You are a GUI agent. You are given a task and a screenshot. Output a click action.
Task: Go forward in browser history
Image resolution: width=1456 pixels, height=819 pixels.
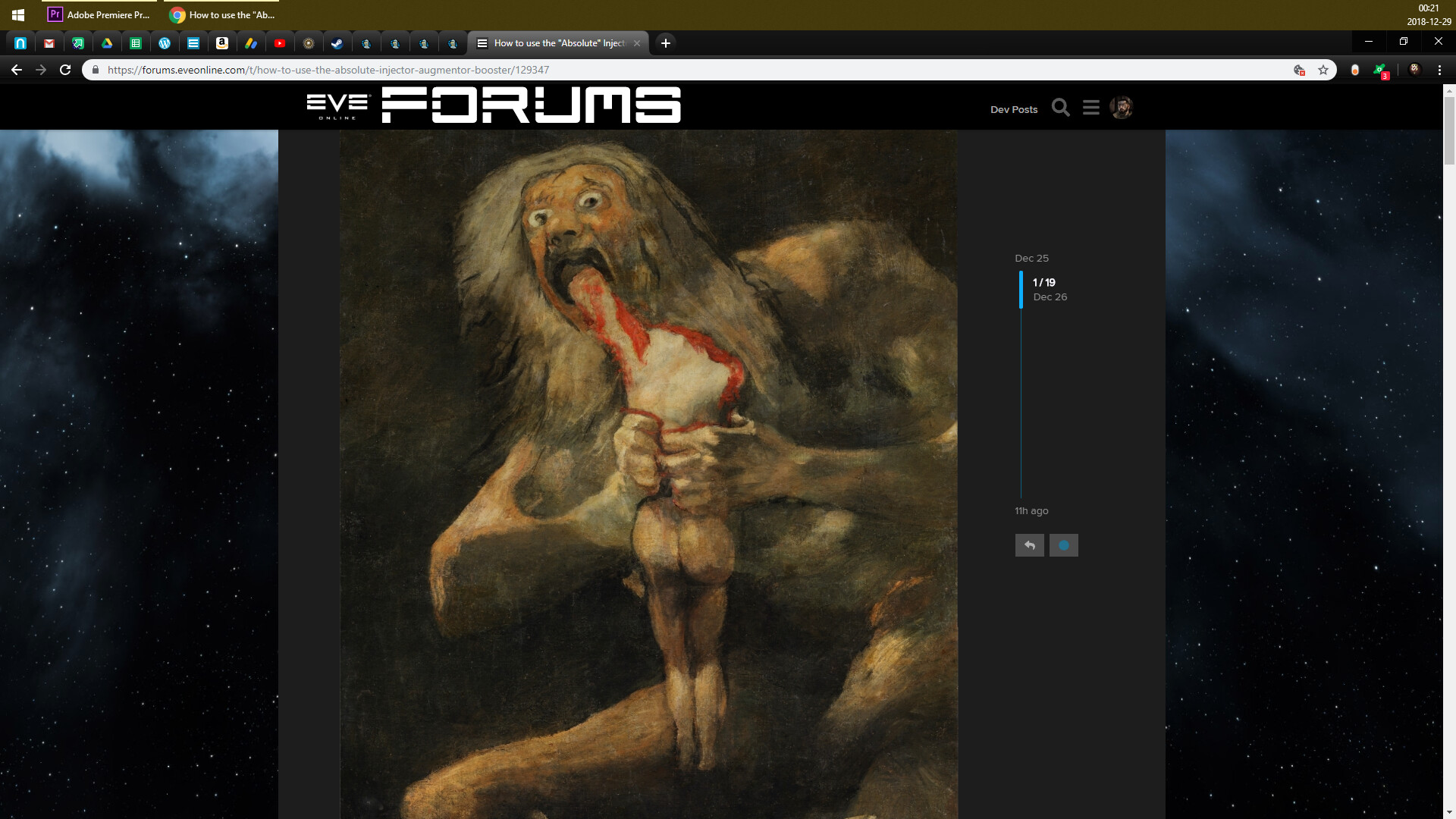pyautogui.click(x=41, y=70)
